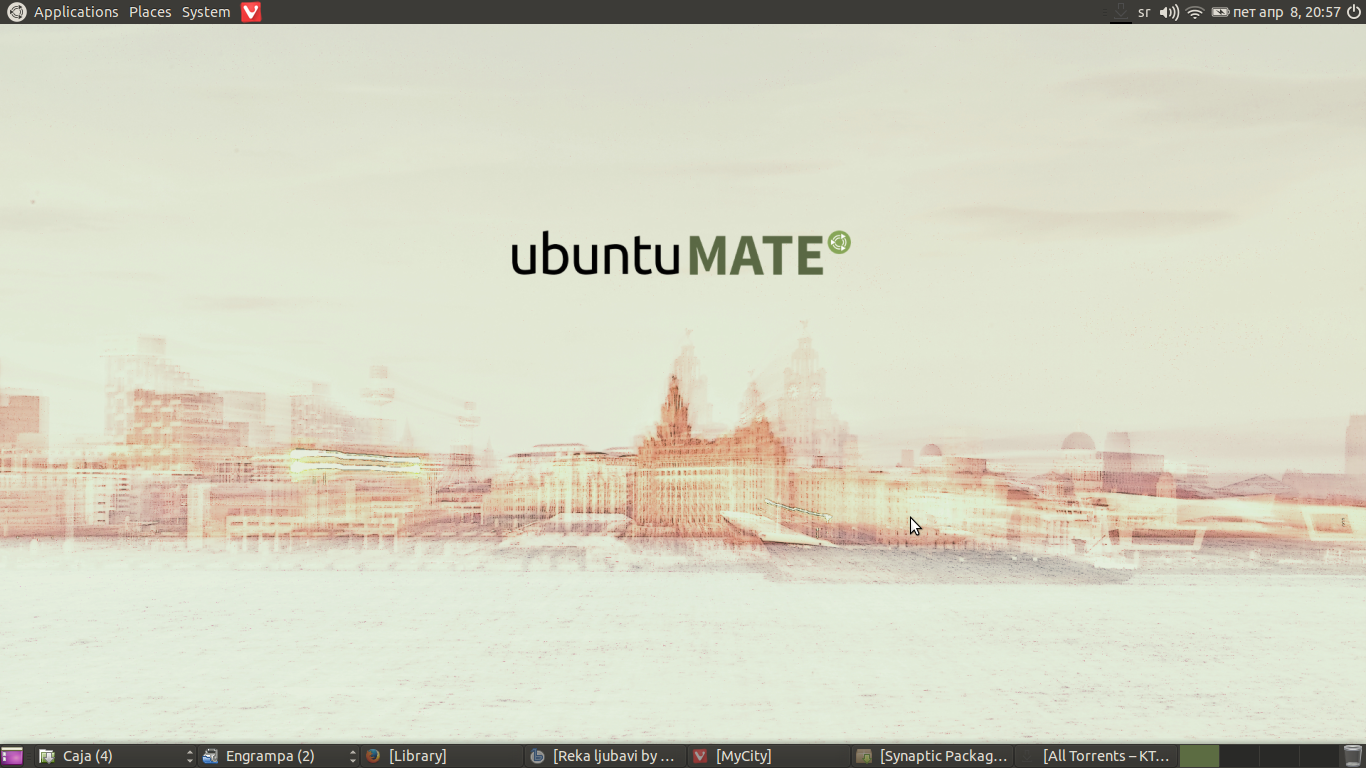Screen dimensions: 1366x768
Task: Select the first (active) workspace
Action: [1200, 756]
